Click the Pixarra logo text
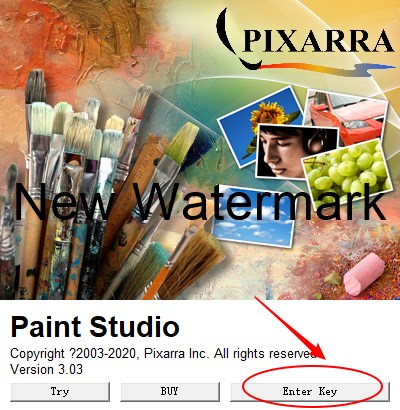 coord(317,41)
